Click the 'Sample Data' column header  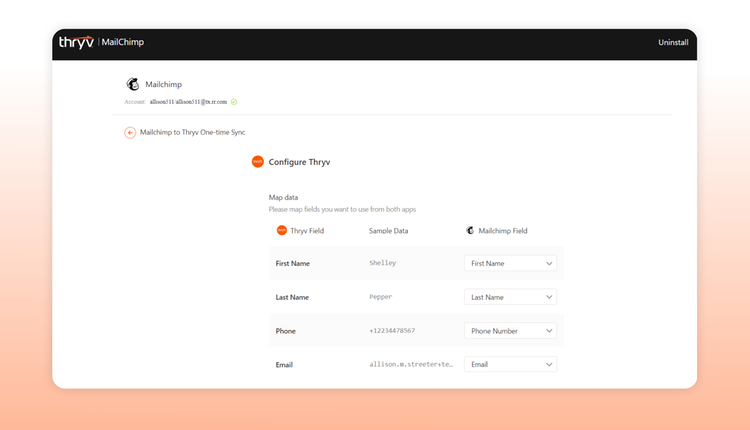coord(388,231)
